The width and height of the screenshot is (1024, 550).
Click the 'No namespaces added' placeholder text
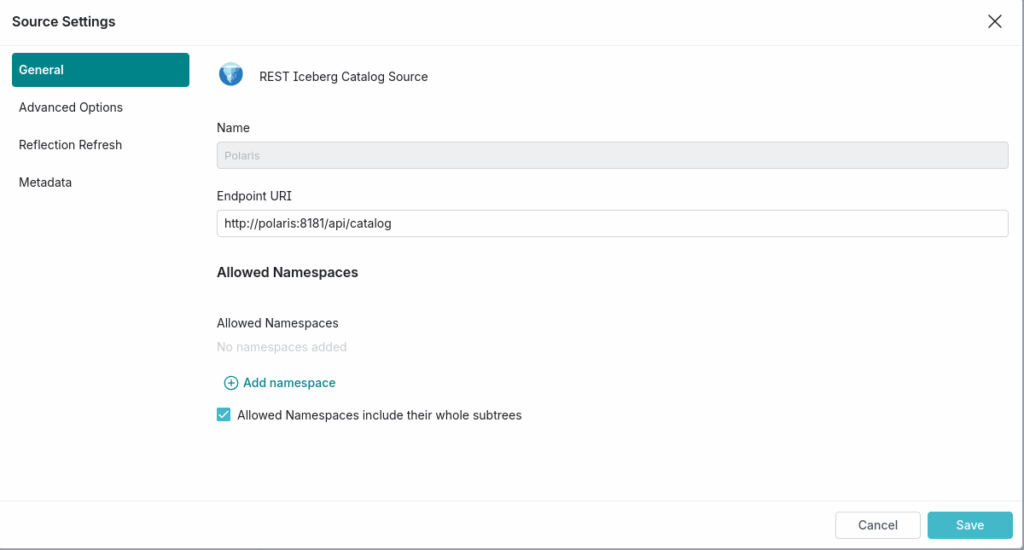point(281,347)
